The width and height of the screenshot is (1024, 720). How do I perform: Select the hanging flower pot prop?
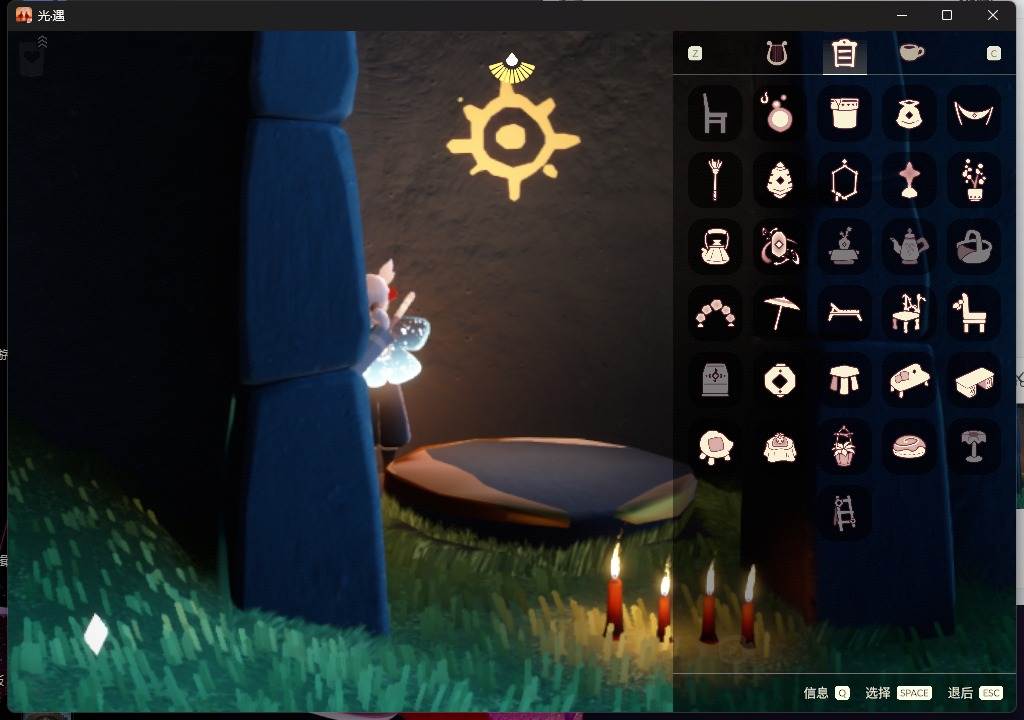click(x=844, y=447)
